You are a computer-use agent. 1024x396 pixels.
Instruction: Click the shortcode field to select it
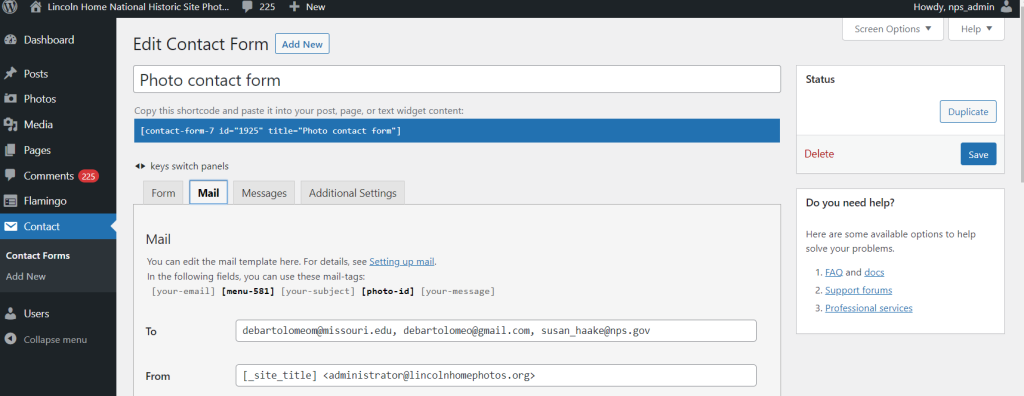pos(456,131)
